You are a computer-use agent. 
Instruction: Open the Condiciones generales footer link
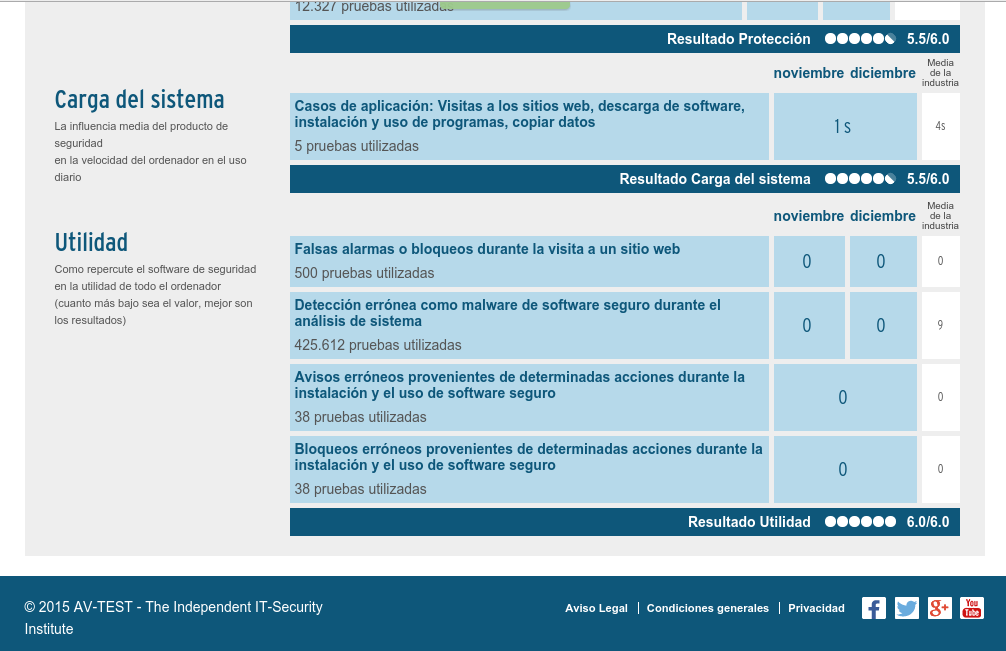708,608
